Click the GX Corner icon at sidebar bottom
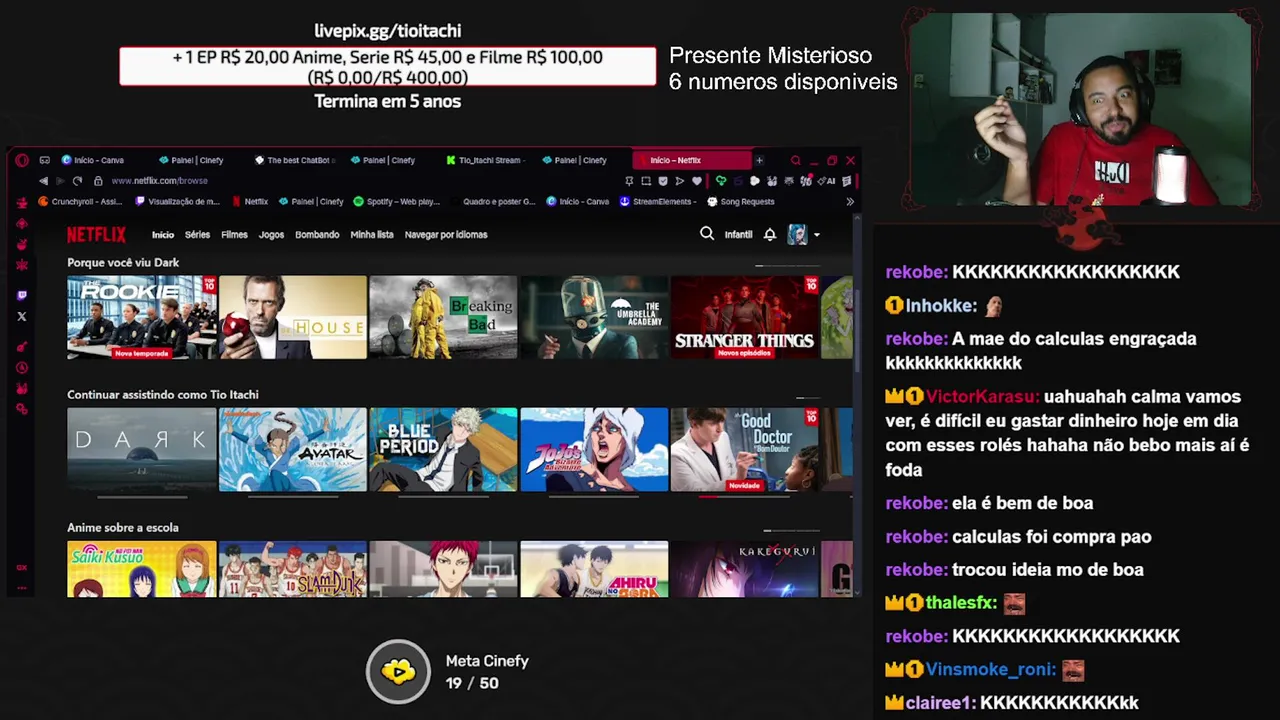Image resolution: width=1280 pixels, height=720 pixels. coord(22,567)
